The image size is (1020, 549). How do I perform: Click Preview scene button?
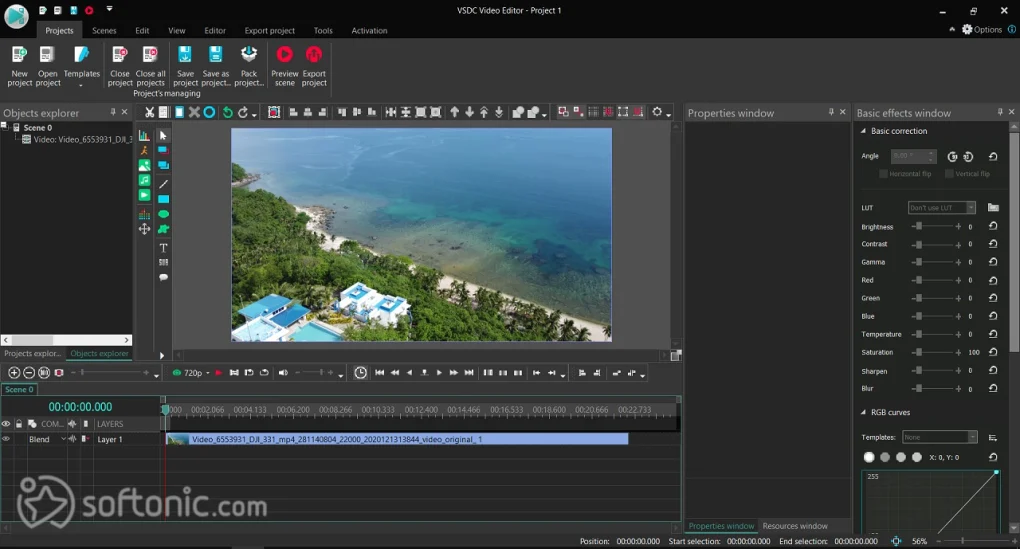pos(284,66)
